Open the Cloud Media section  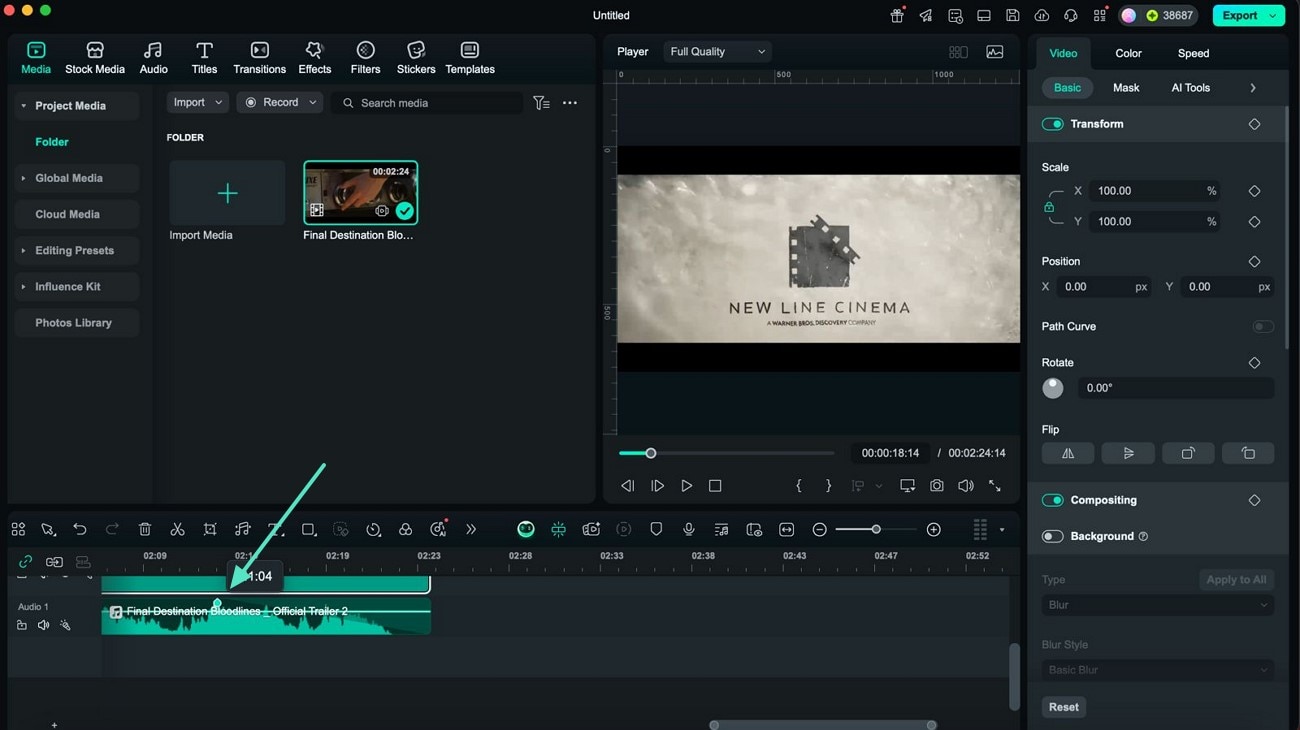coord(67,214)
